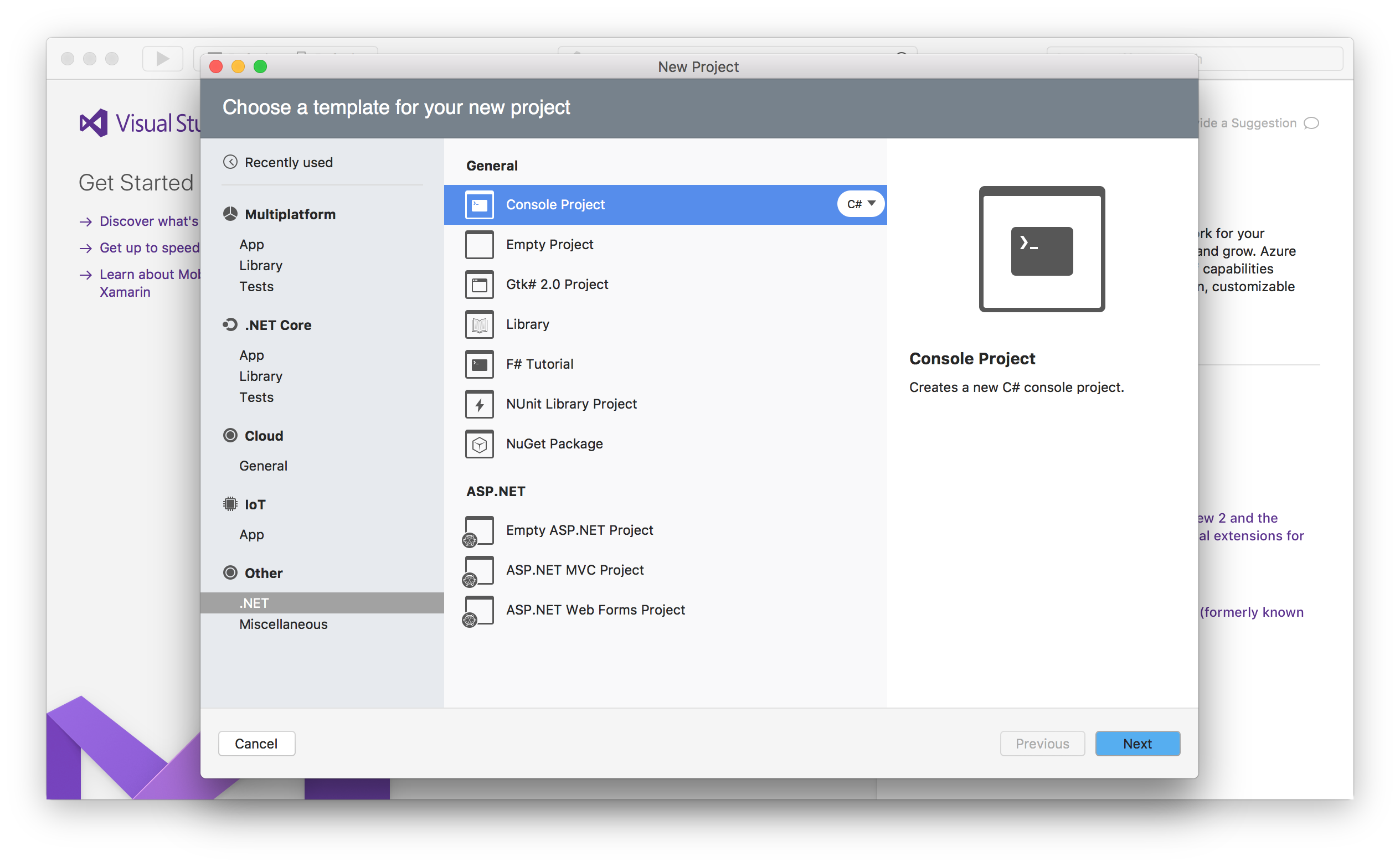This screenshot has width=1400, height=867.
Task: Select the Empty ASP.NET Project icon
Action: pos(478,529)
